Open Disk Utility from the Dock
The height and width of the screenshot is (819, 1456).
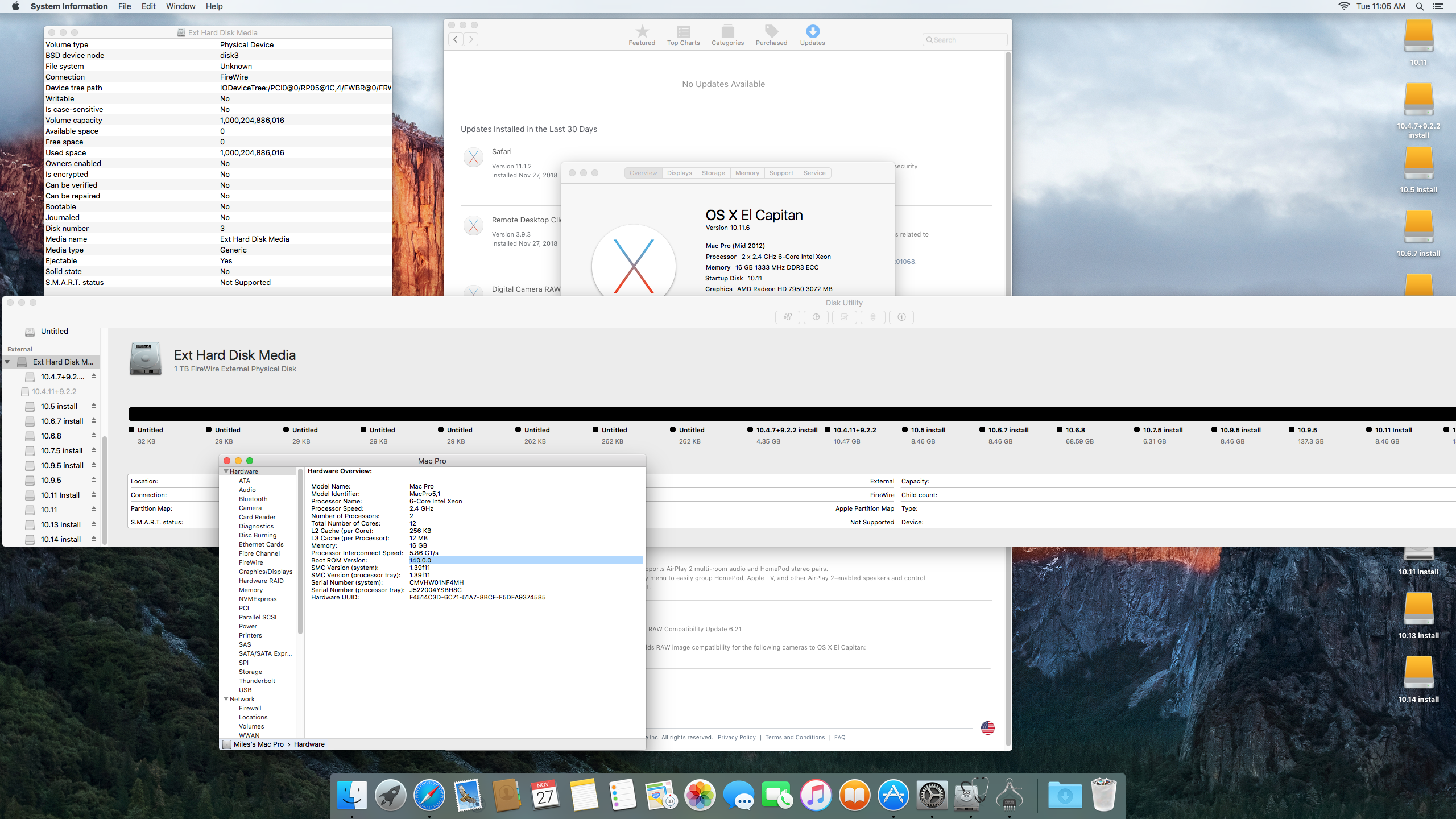coord(970,795)
